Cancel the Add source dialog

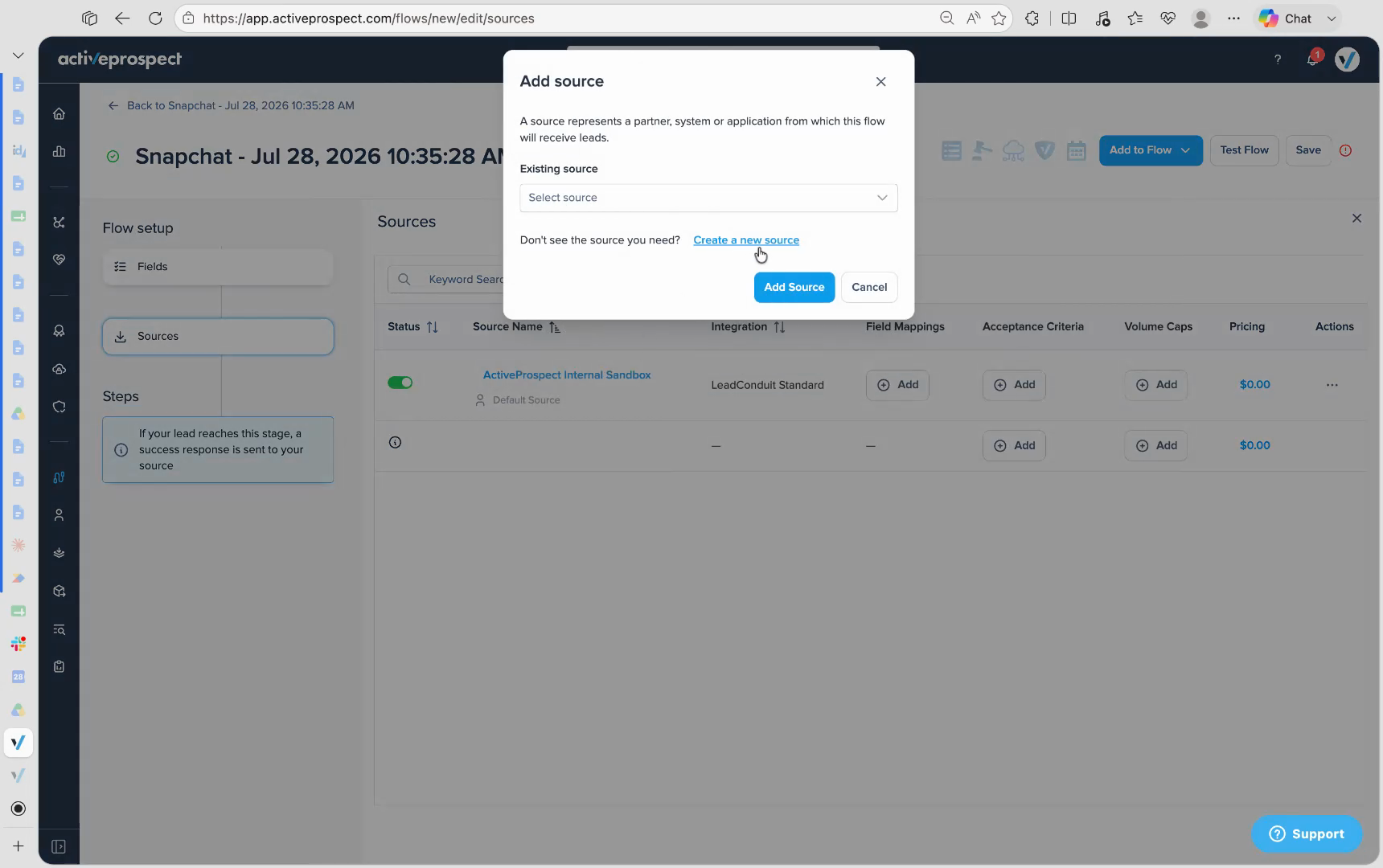pos(869,288)
